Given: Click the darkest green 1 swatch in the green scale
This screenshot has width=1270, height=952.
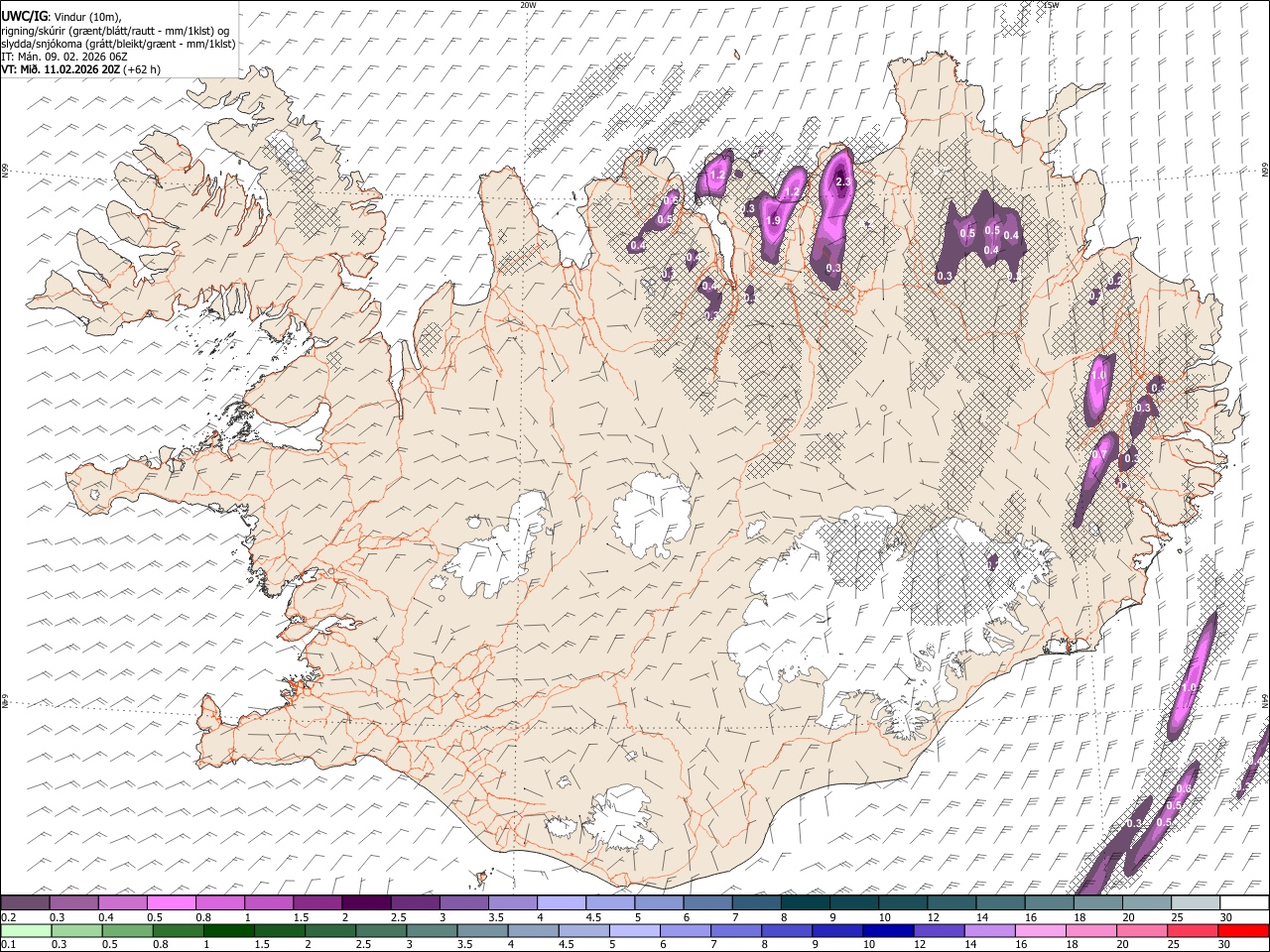Looking at the screenshot, I should pos(228,930).
